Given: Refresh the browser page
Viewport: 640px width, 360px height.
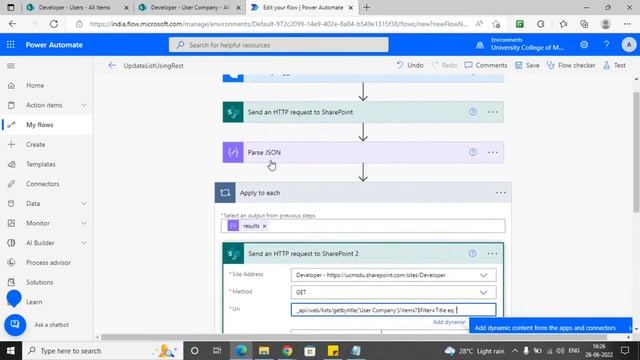Looking at the screenshot, I should (x=53, y=24).
